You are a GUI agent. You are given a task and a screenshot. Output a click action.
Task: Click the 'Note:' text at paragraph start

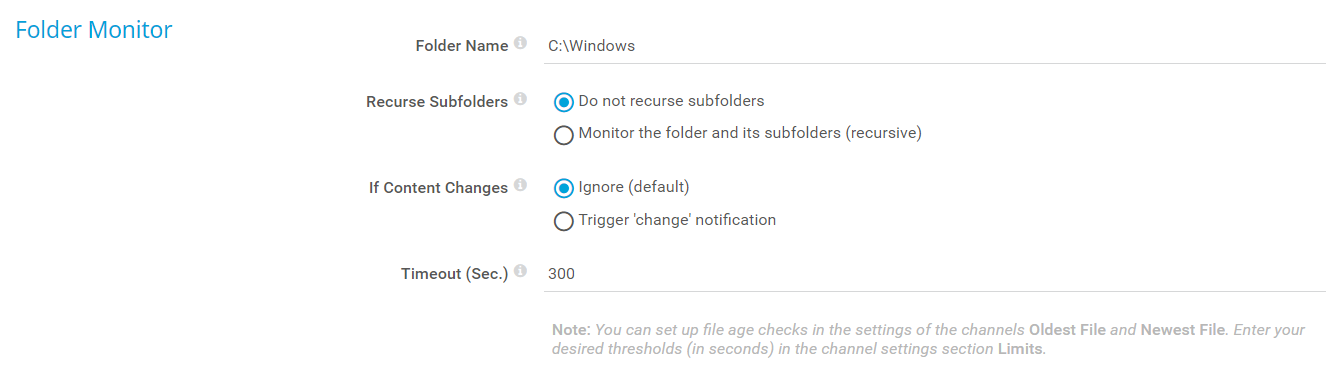click(x=572, y=330)
